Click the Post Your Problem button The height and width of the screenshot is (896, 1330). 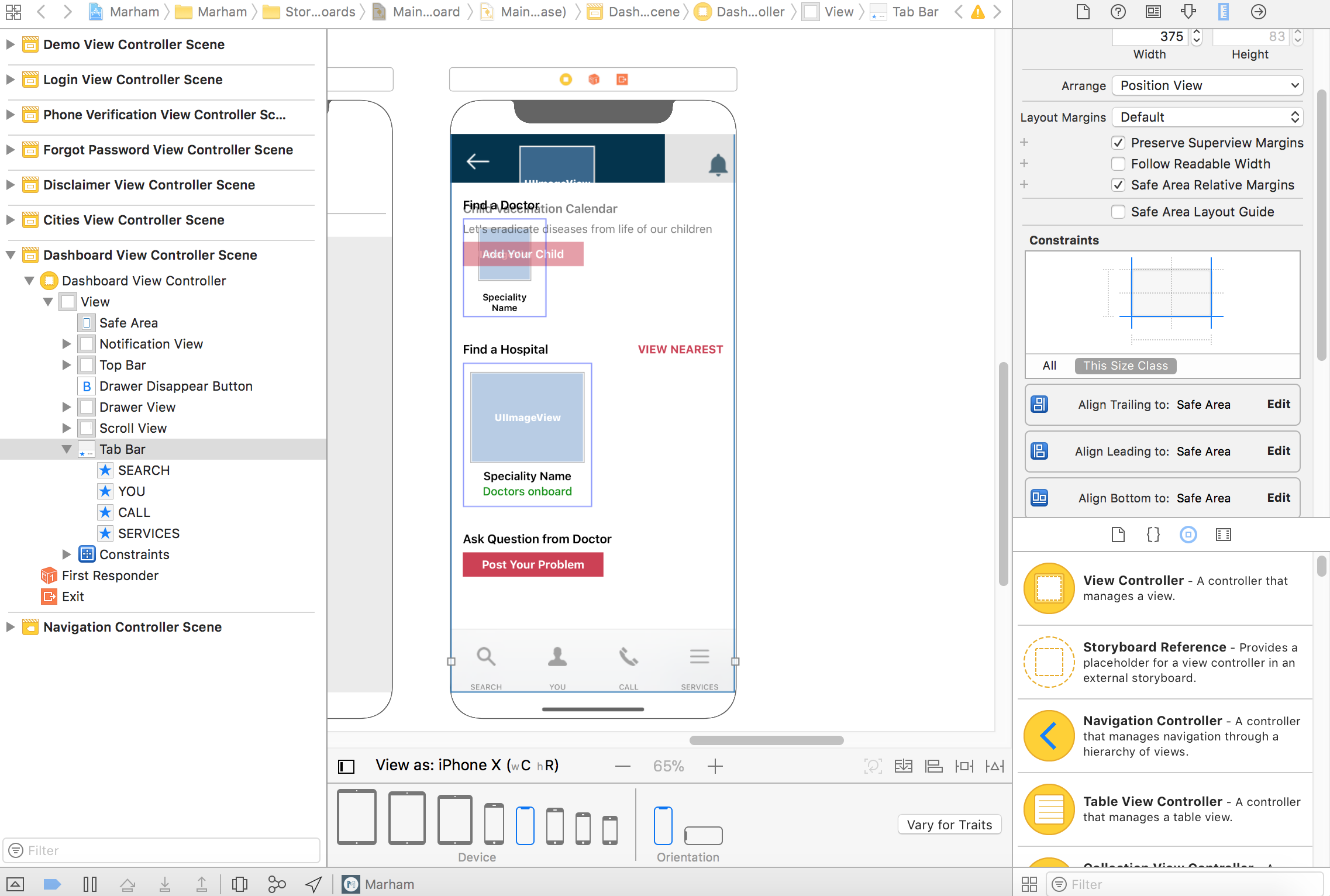(x=532, y=564)
